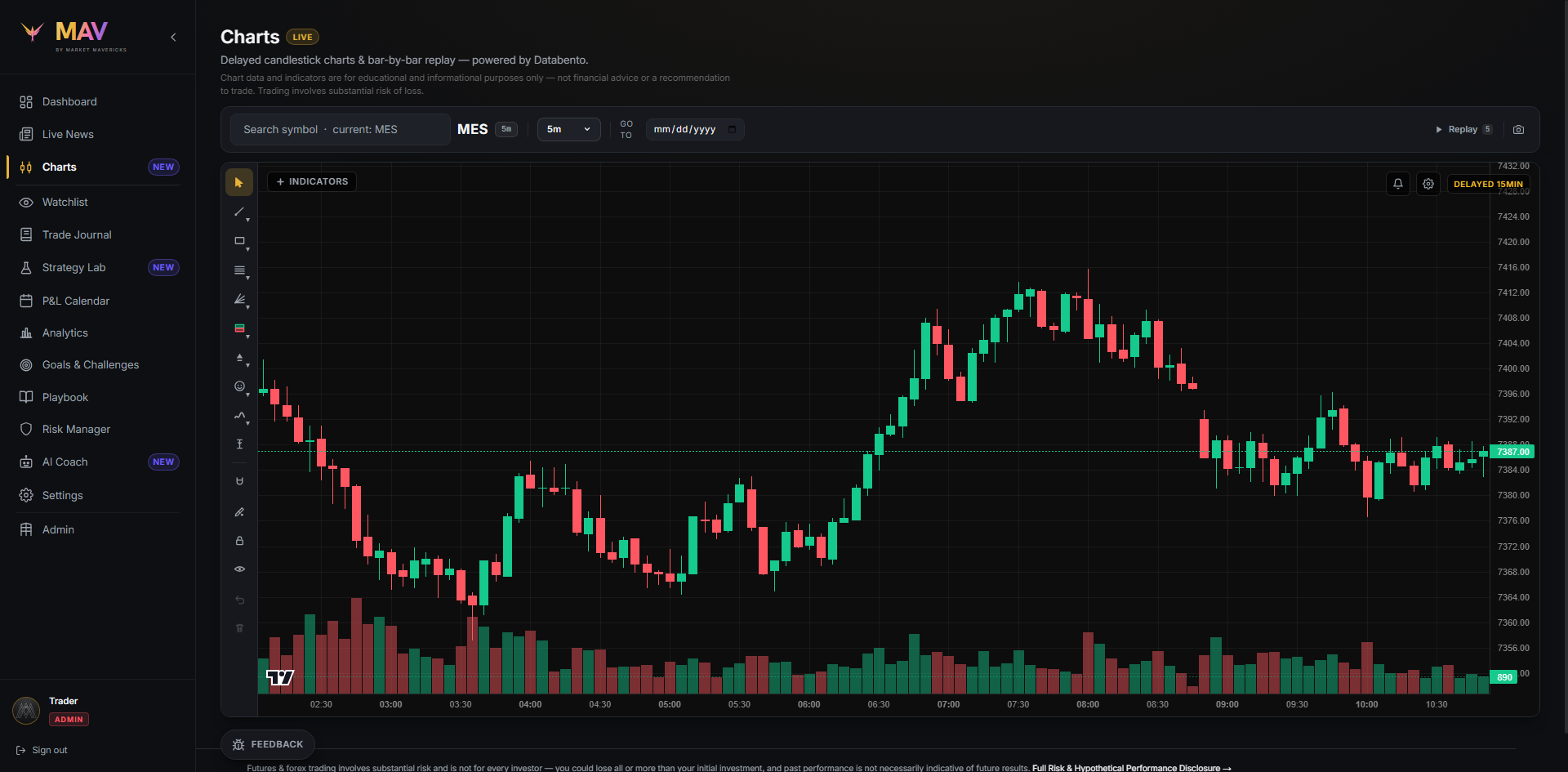Expand pattern tool options arrow

(248, 423)
